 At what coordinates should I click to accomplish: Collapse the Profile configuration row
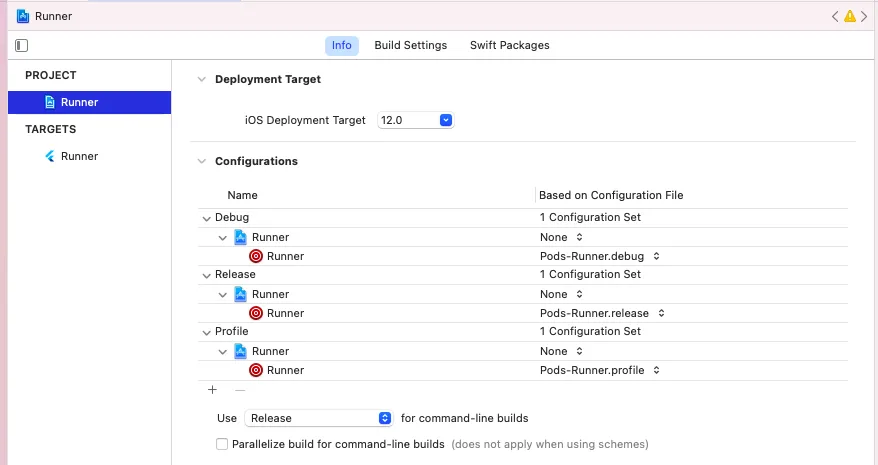click(205, 331)
